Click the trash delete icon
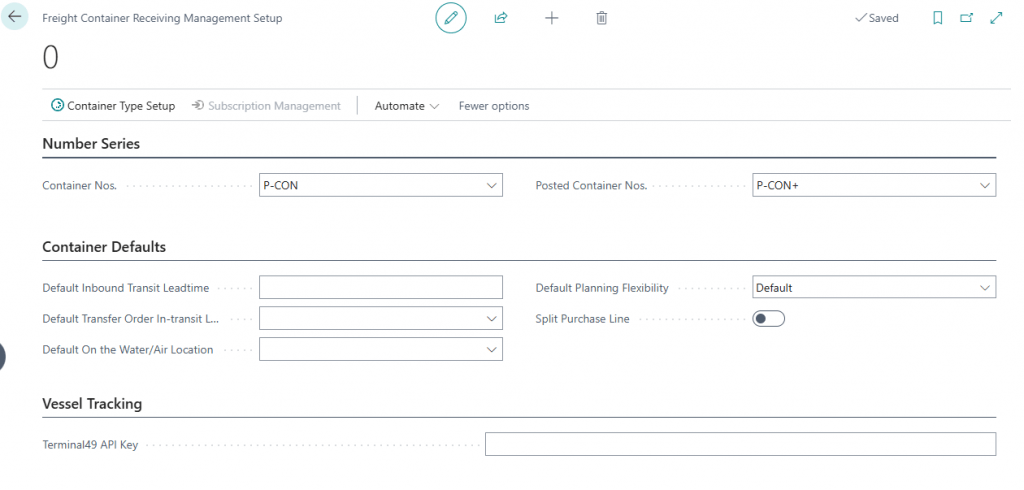1024x490 pixels. tap(601, 18)
